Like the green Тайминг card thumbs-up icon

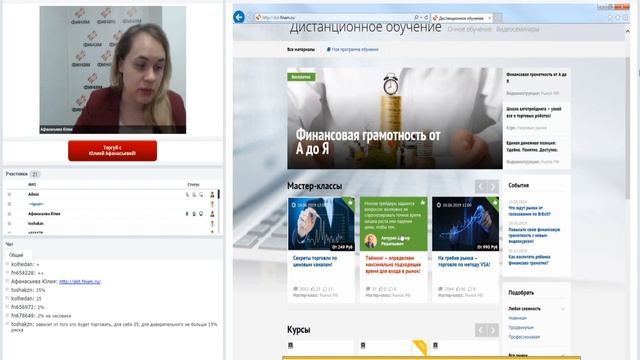[x=422, y=202]
